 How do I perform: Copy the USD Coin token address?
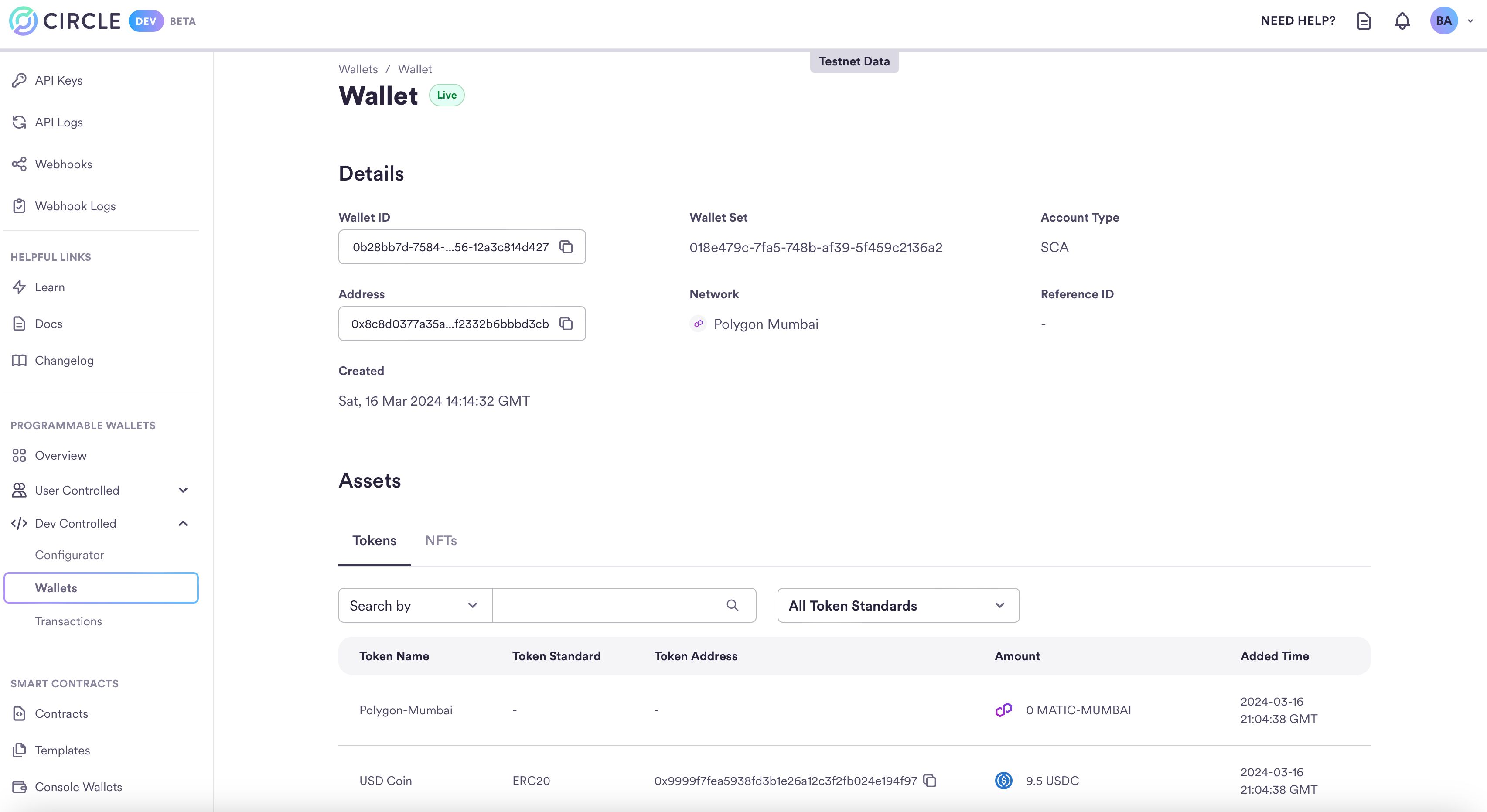tap(929, 780)
